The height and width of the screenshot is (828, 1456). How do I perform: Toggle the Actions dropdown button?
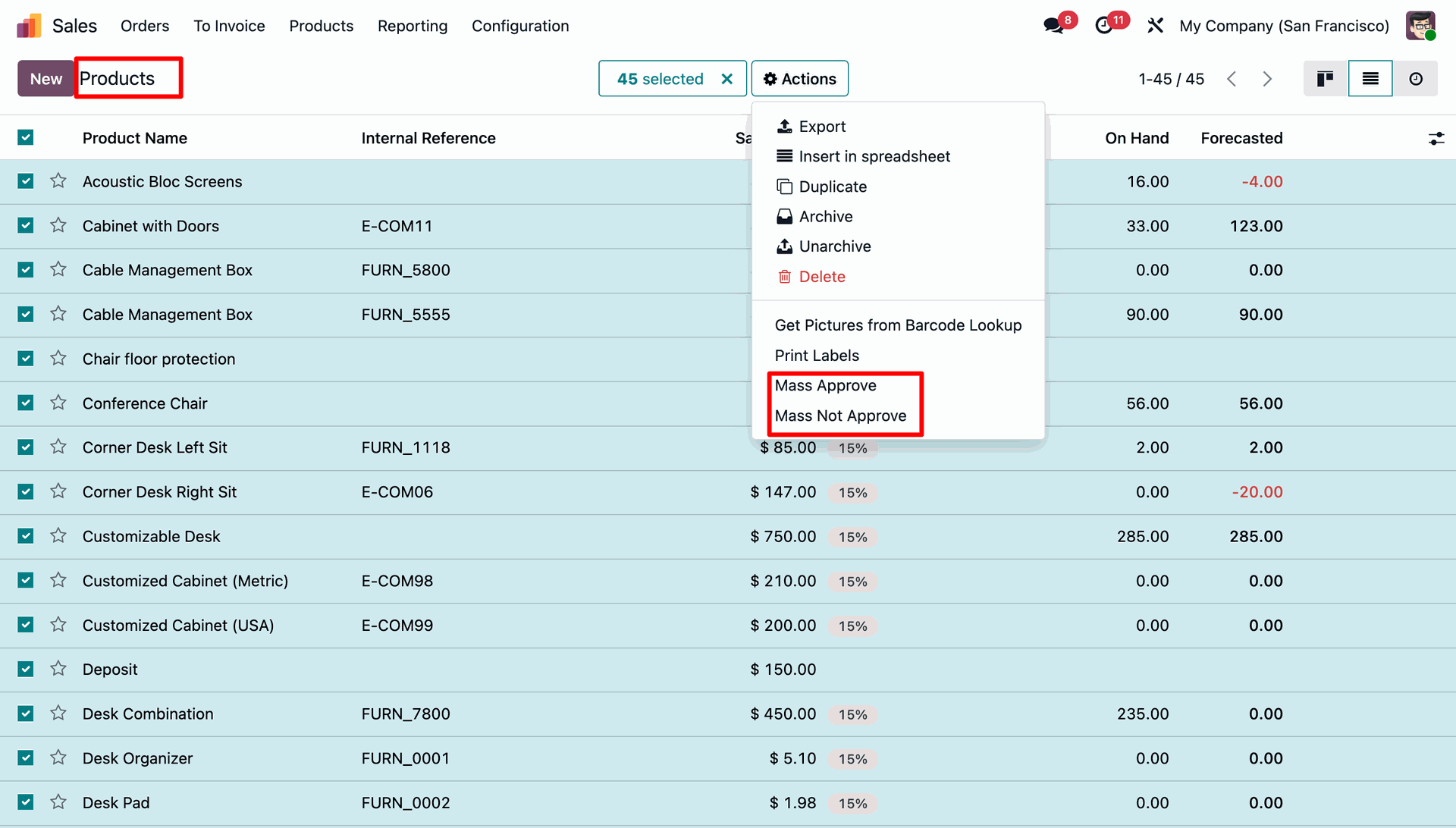click(x=799, y=79)
